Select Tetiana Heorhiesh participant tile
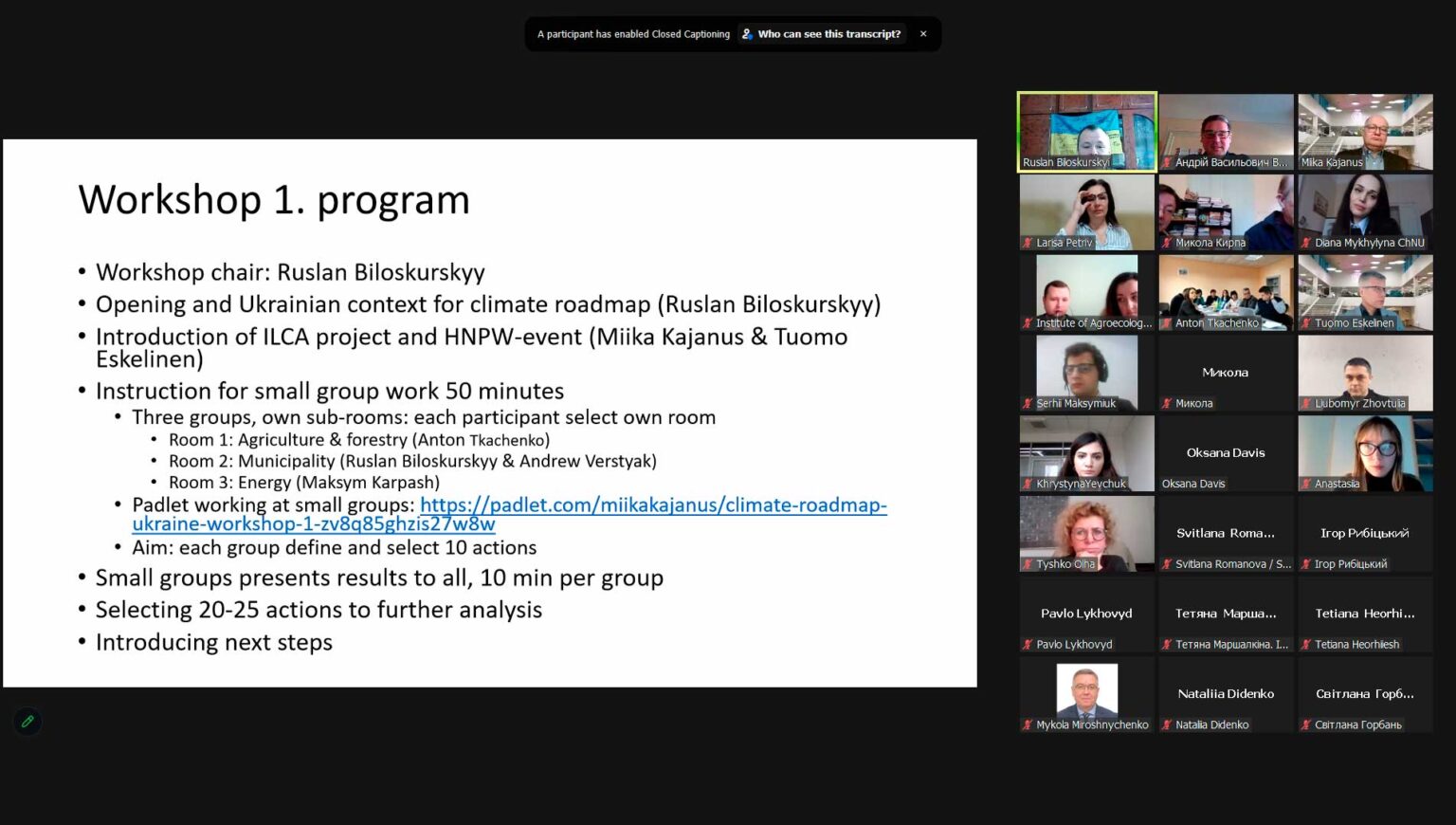Viewport: 1456px width, 825px height. click(x=1365, y=614)
